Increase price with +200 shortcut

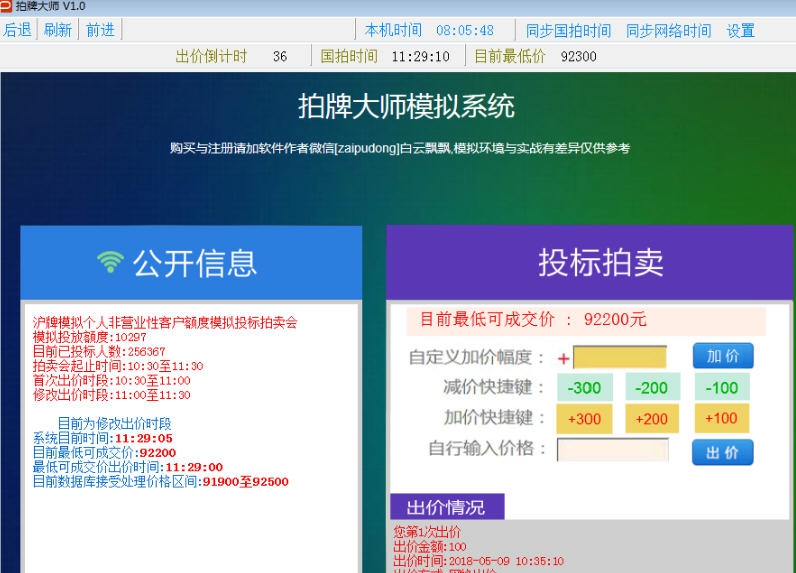(x=652, y=419)
